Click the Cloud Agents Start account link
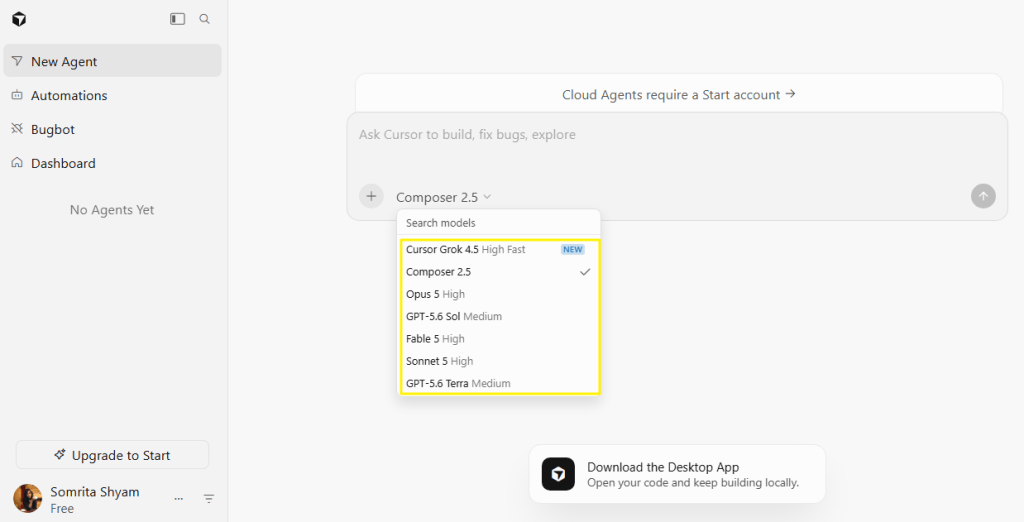 [679, 94]
